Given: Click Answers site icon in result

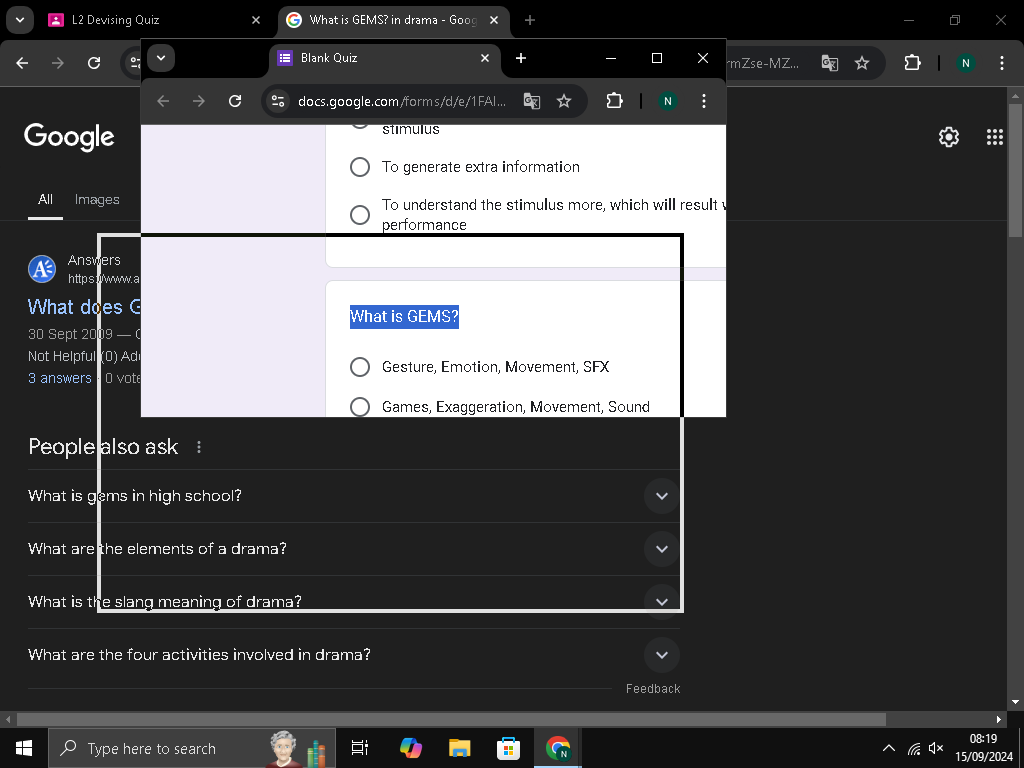Looking at the screenshot, I should pyautogui.click(x=42, y=269).
